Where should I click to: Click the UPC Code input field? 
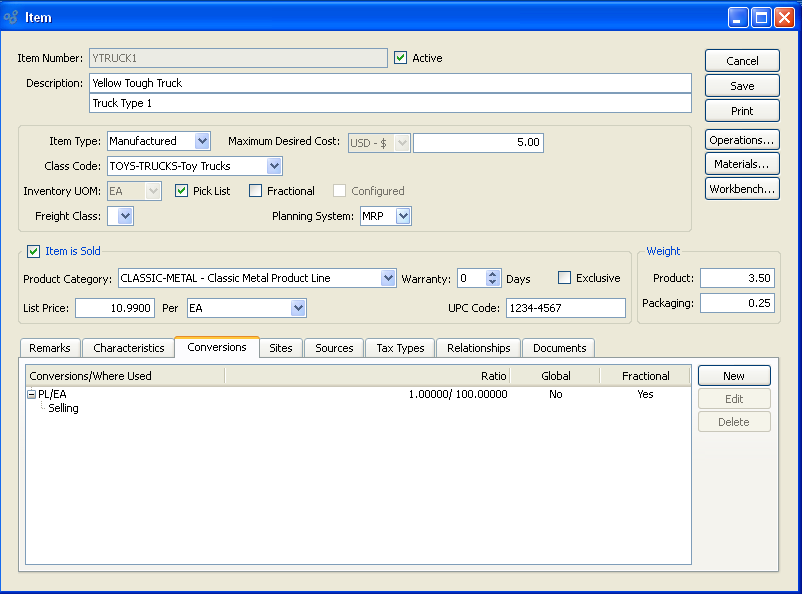tap(565, 308)
